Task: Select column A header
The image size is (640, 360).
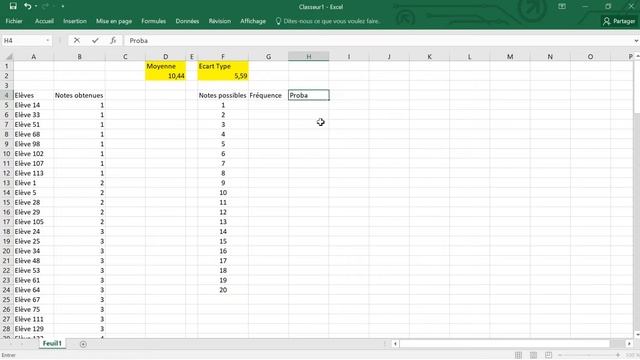Action: [x=33, y=56]
